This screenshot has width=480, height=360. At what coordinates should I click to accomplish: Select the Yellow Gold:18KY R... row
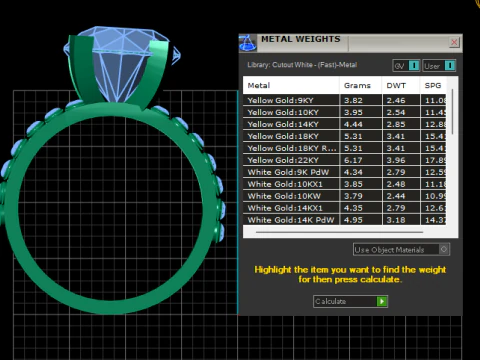click(x=344, y=148)
